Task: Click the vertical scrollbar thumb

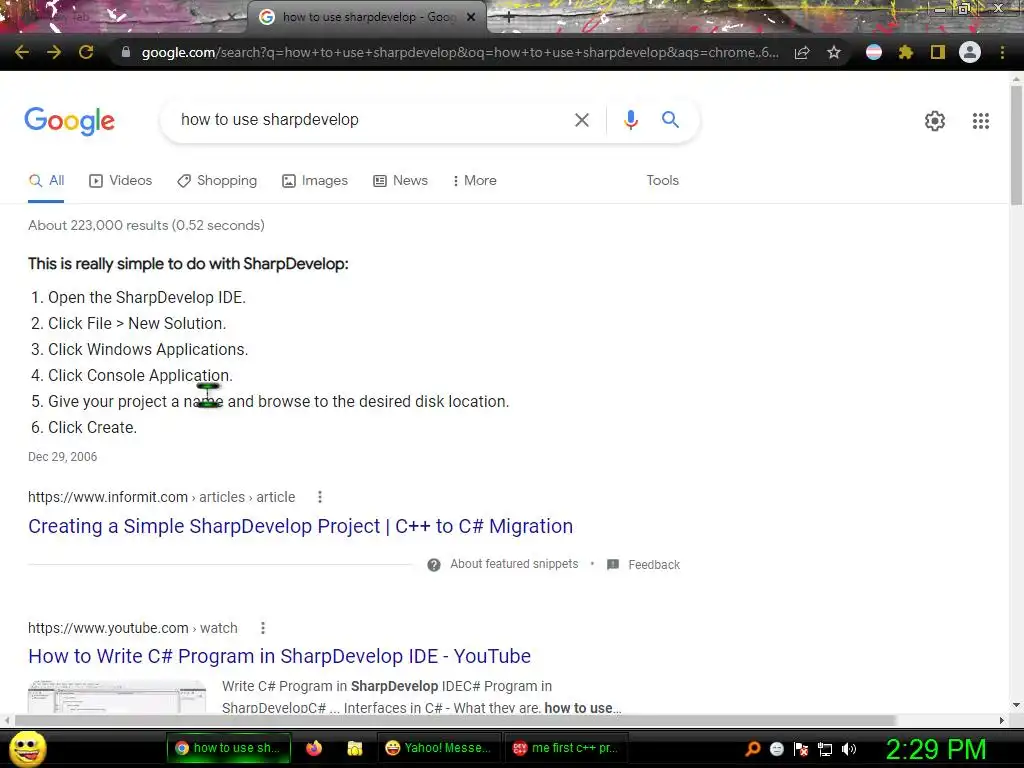Action: coord(1016,145)
